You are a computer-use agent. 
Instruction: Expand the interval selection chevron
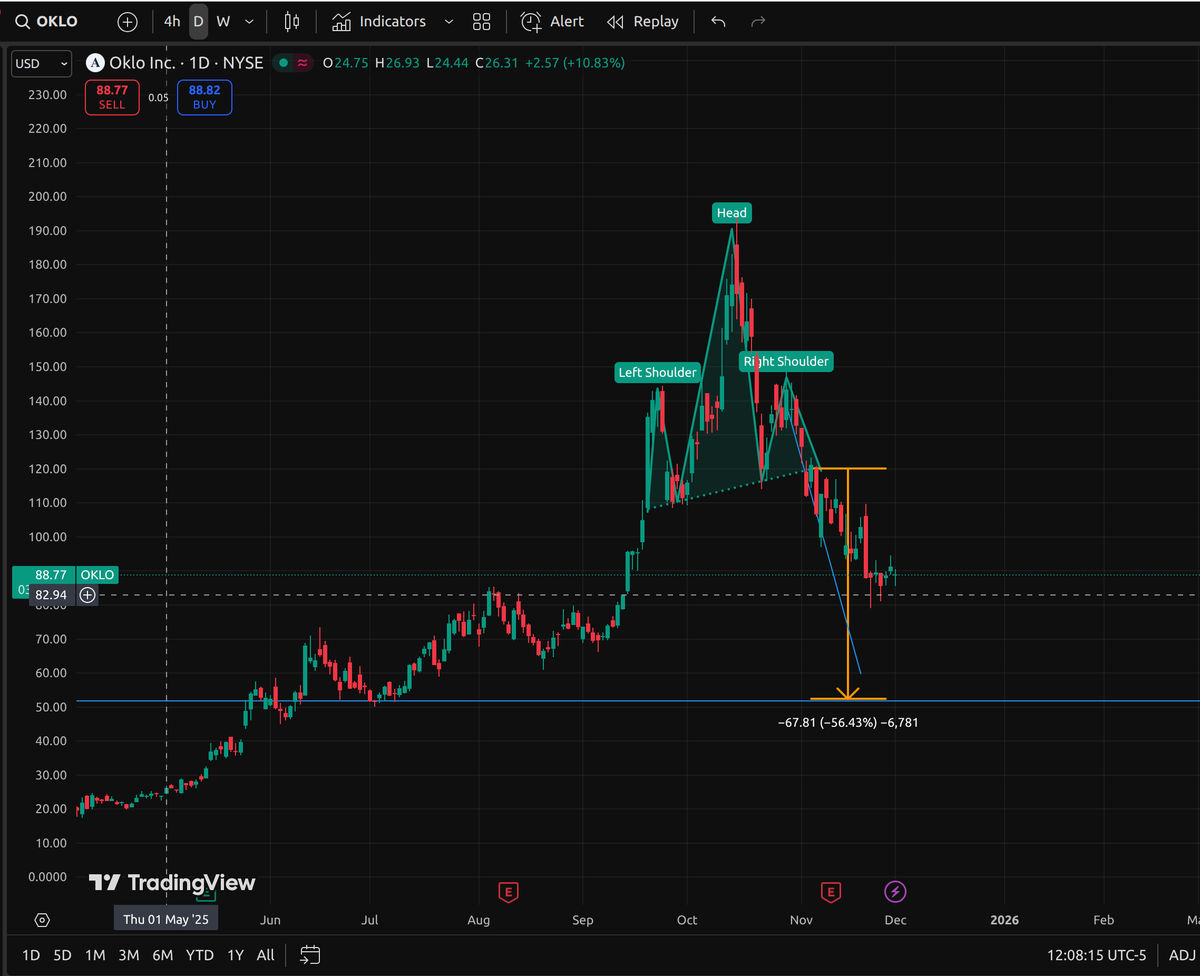(x=249, y=20)
